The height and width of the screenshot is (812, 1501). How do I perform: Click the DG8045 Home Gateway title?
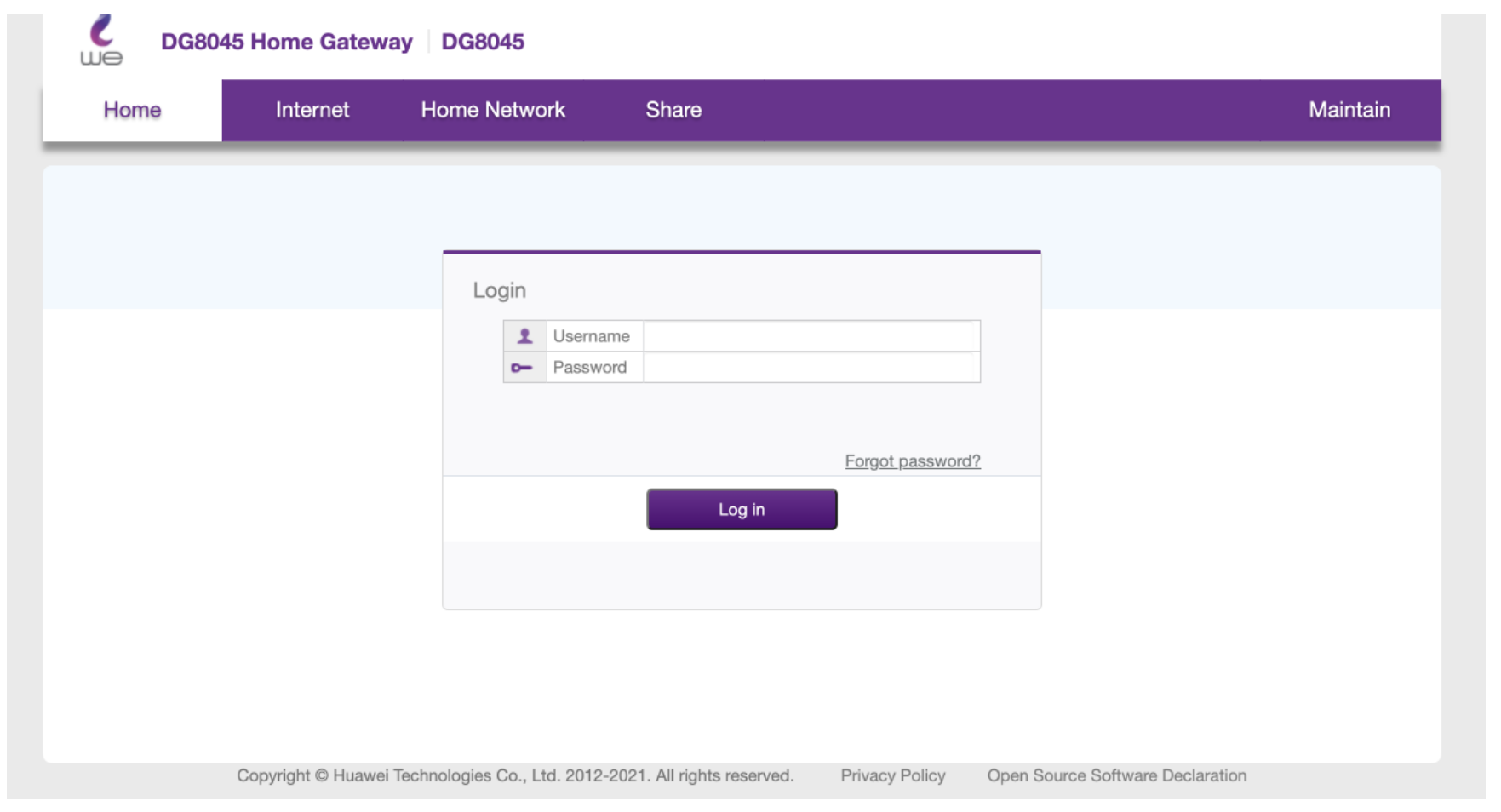(286, 42)
